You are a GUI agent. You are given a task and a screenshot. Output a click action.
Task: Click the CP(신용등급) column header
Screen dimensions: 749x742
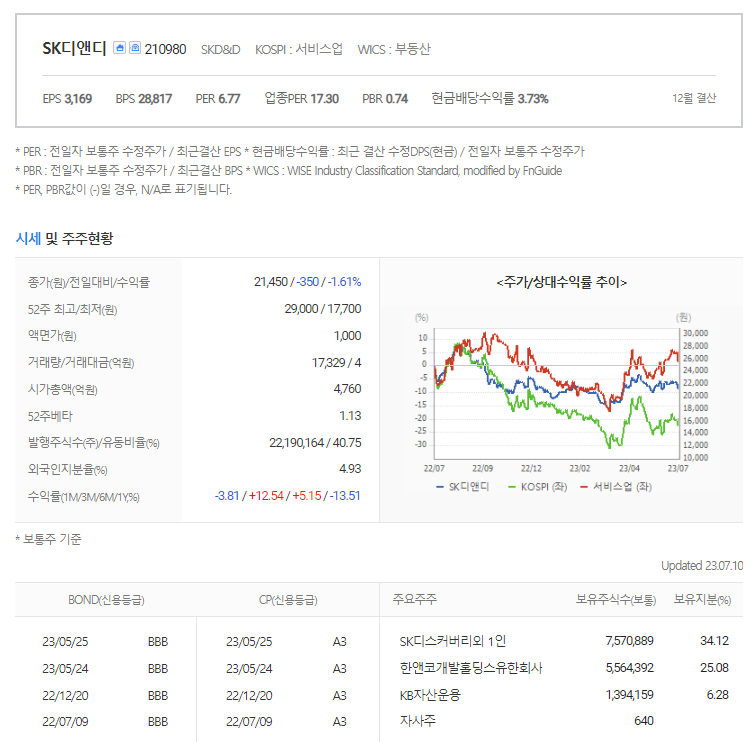click(x=288, y=600)
